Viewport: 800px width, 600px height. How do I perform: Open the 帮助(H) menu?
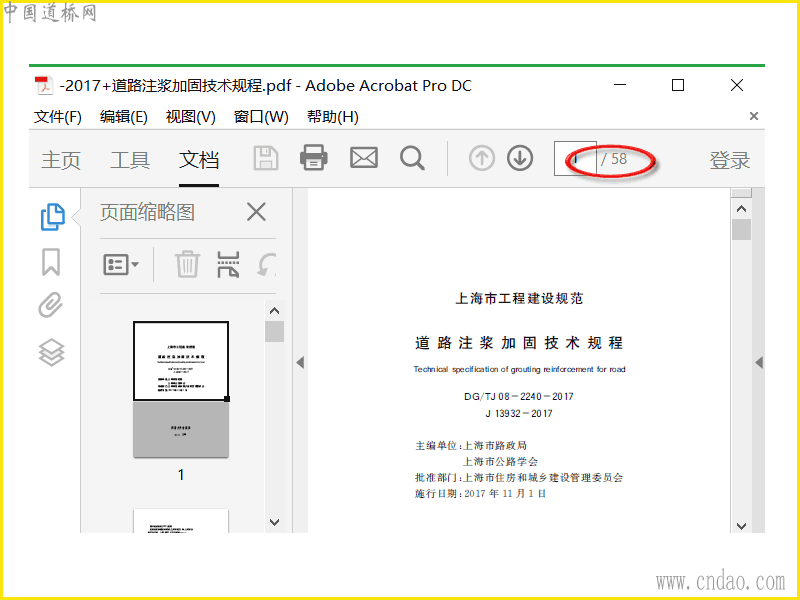point(333,117)
